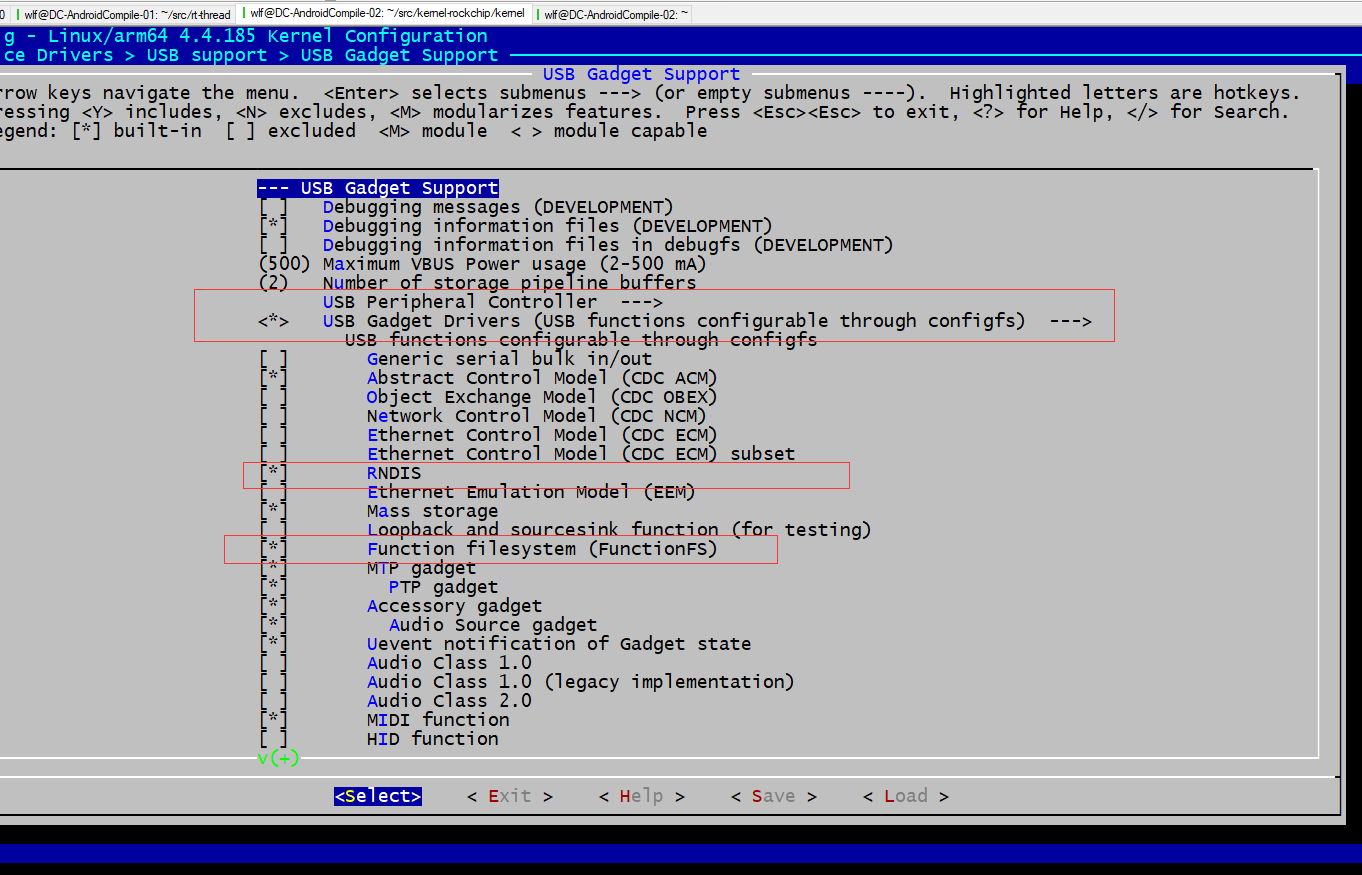Select the kernel-rockchip/kernel terminal tab
The height and width of the screenshot is (875, 1362).
point(384,14)
